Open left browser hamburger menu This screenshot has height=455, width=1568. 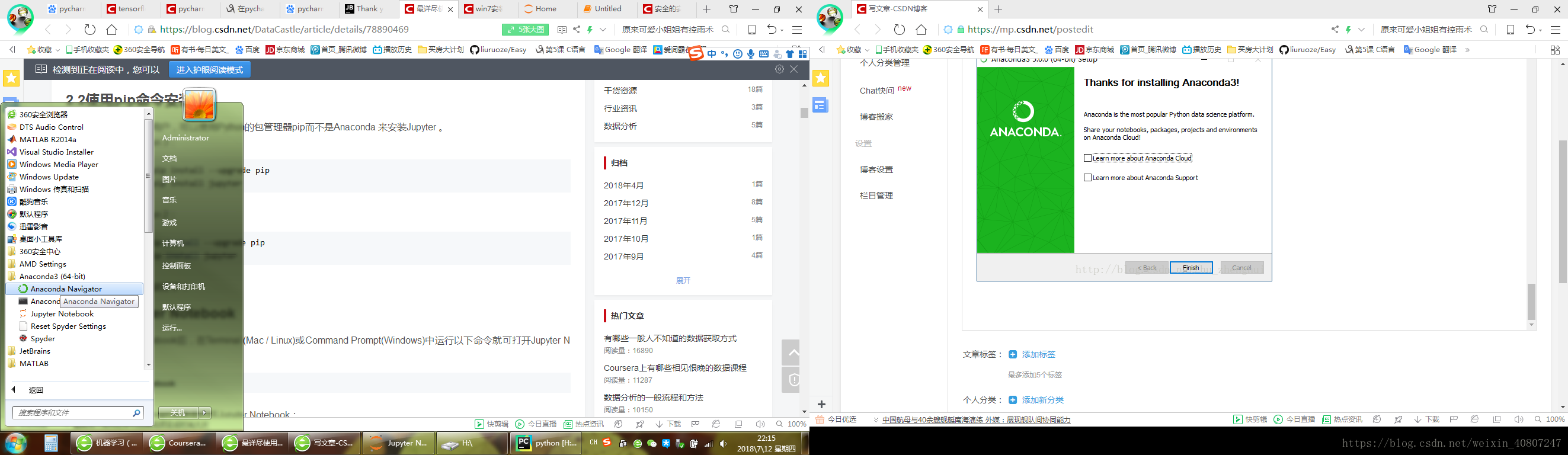797,30
